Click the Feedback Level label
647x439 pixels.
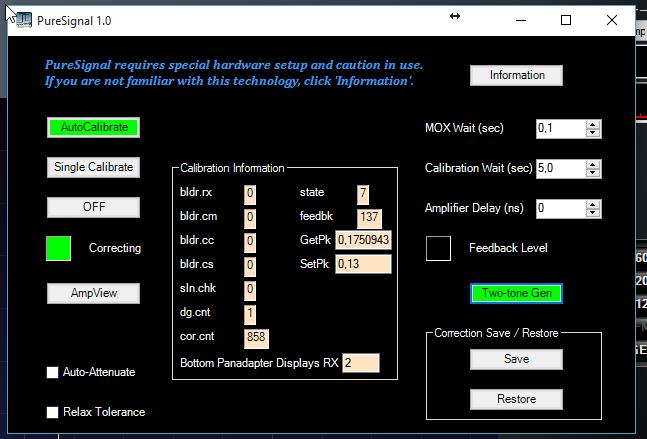[x=508, y=248]
